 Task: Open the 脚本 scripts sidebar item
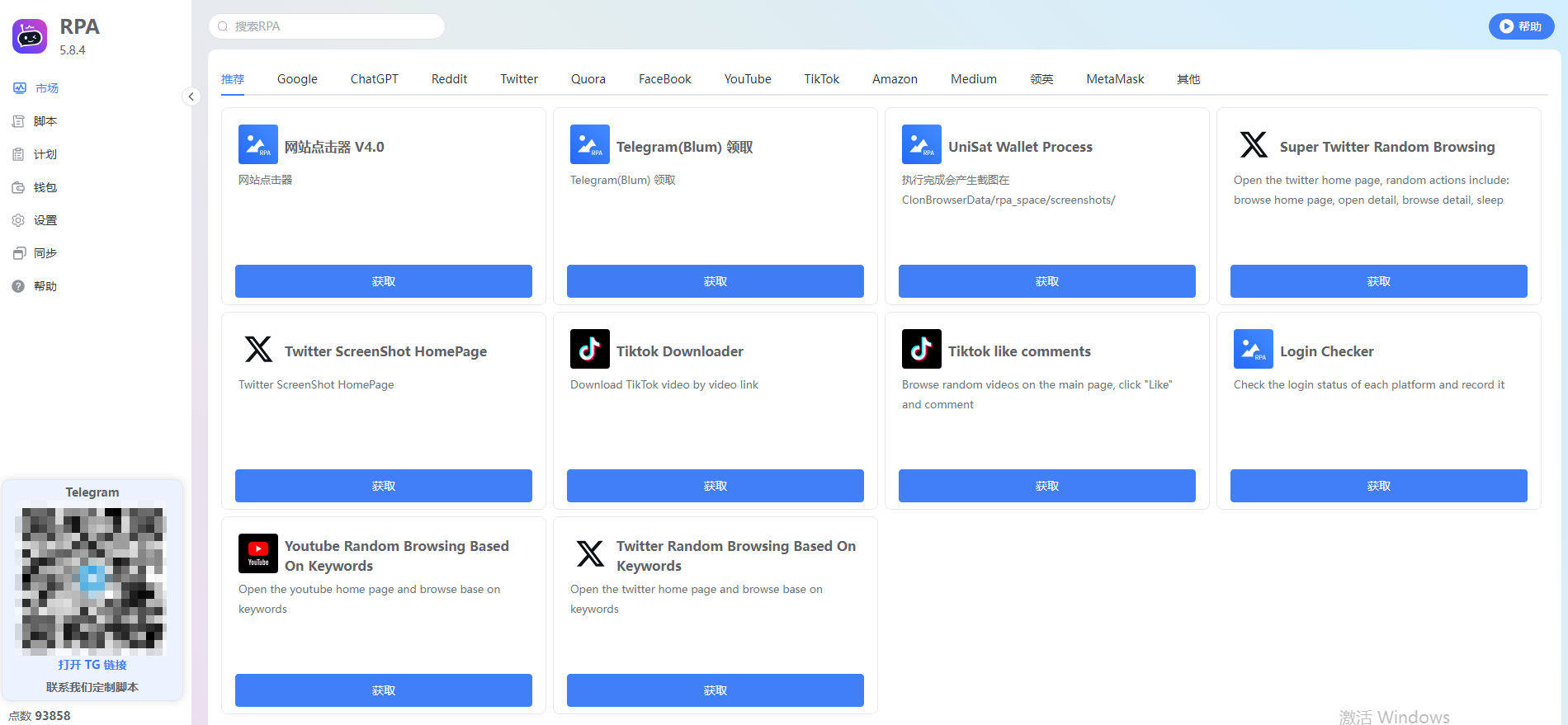45,121
